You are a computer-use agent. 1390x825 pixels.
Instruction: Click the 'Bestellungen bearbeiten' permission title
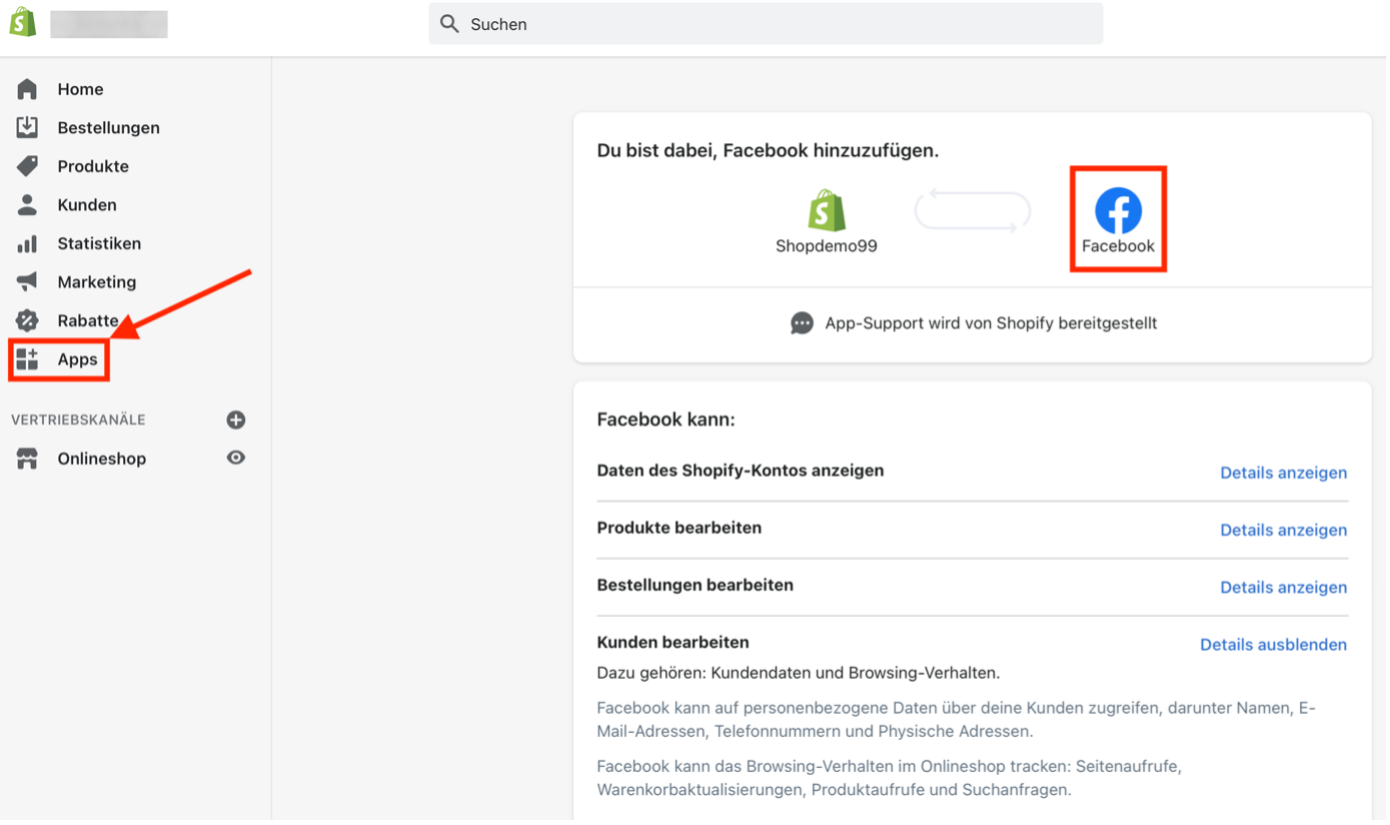click(x=695, y=585)
